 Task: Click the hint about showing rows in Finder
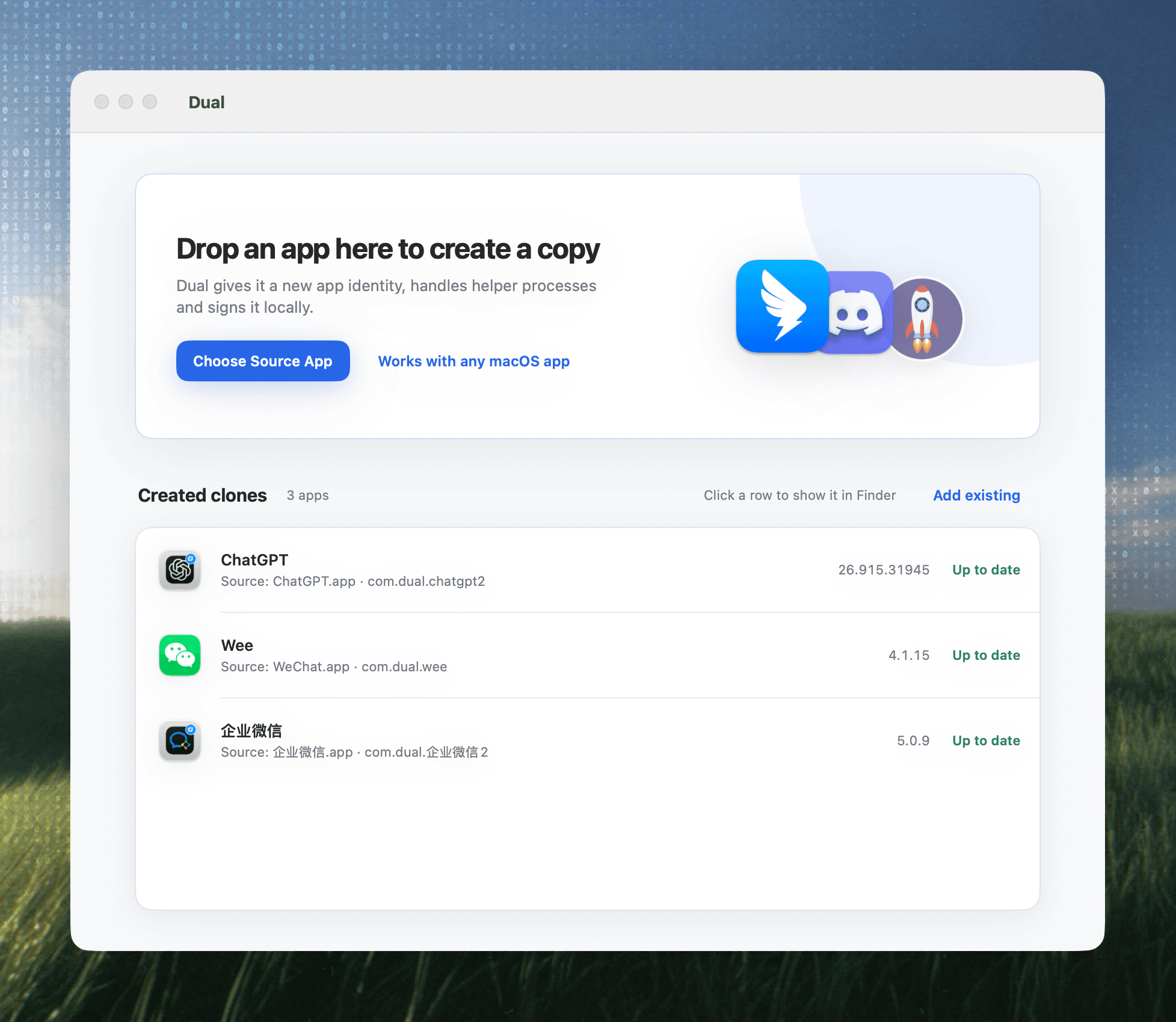(799, 495)
